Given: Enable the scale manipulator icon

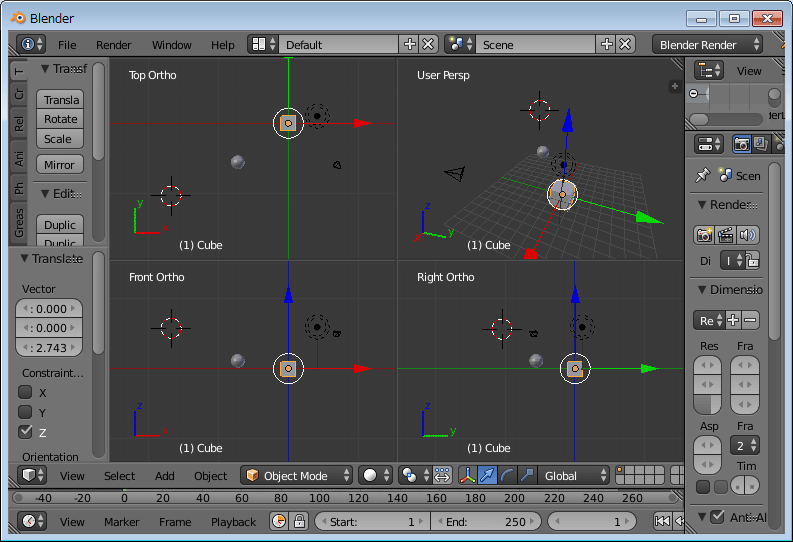Looking at the screenshot, I should click(527, 475).
